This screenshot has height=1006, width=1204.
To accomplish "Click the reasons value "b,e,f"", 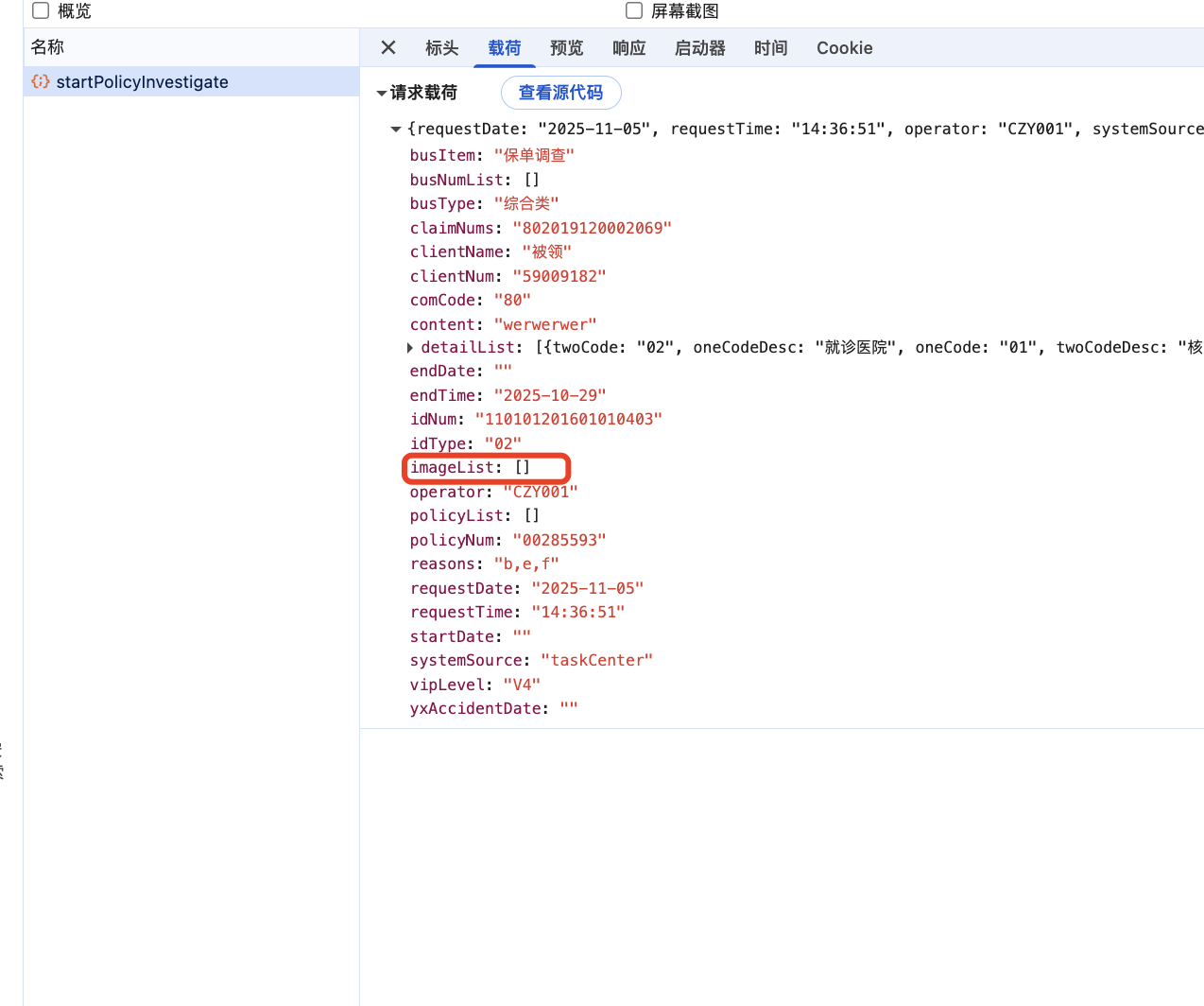I will point(526,564).
